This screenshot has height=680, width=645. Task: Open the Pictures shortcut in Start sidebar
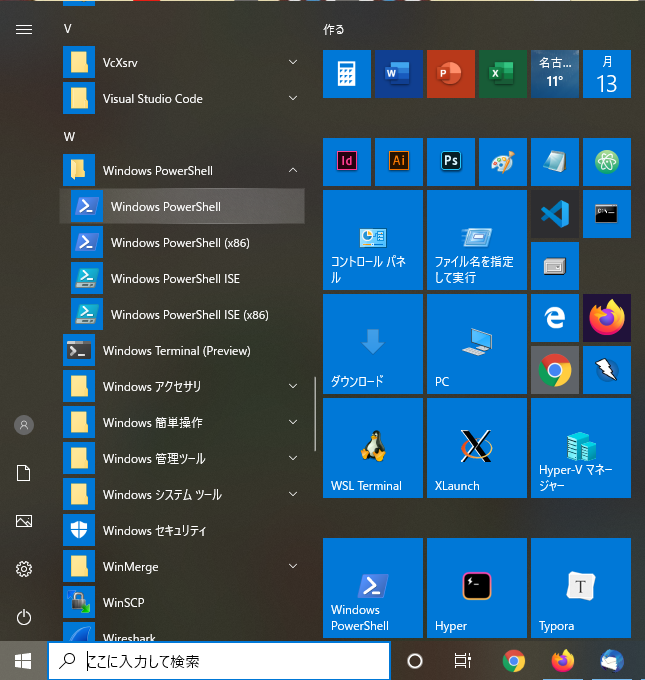pyautogui.click(x=24, y=521)
